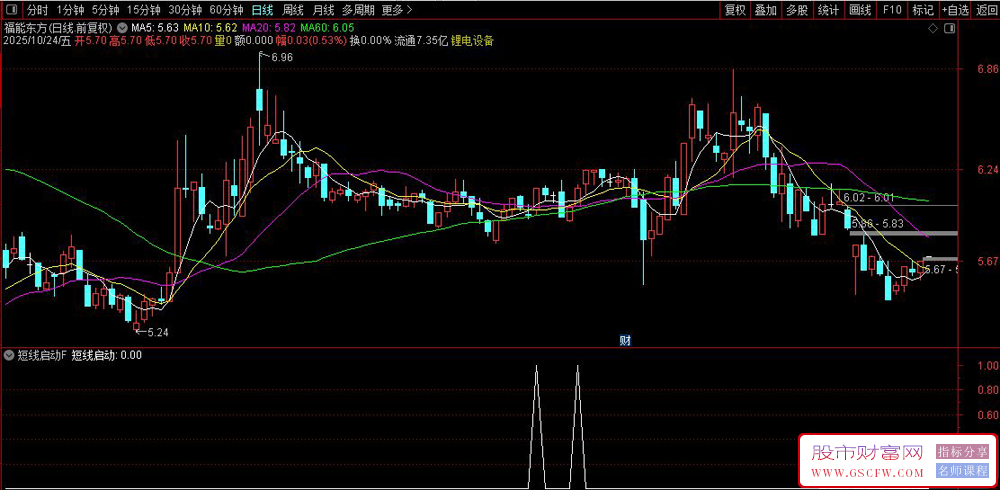The height and width of the screenshot is (490, 1000).
Task: Switch to 分时 chart tab
Action: [x=38, y=10]
